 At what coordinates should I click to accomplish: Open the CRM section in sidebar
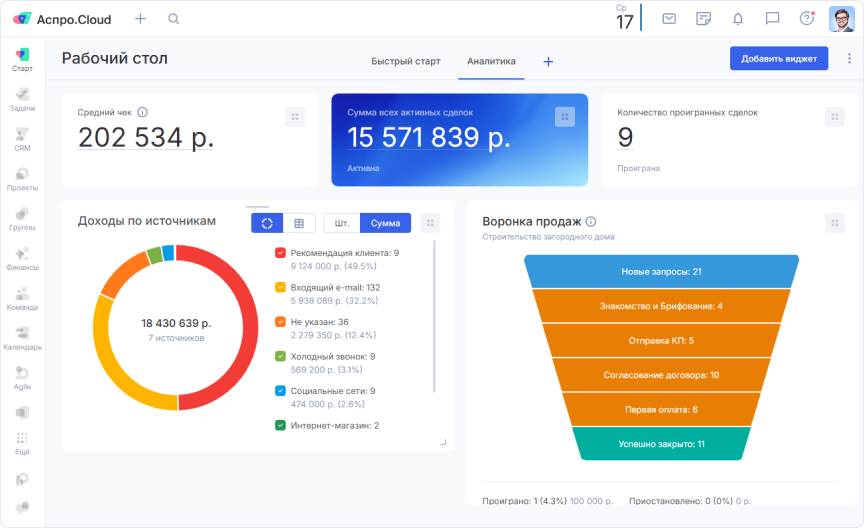click(22, 138)
